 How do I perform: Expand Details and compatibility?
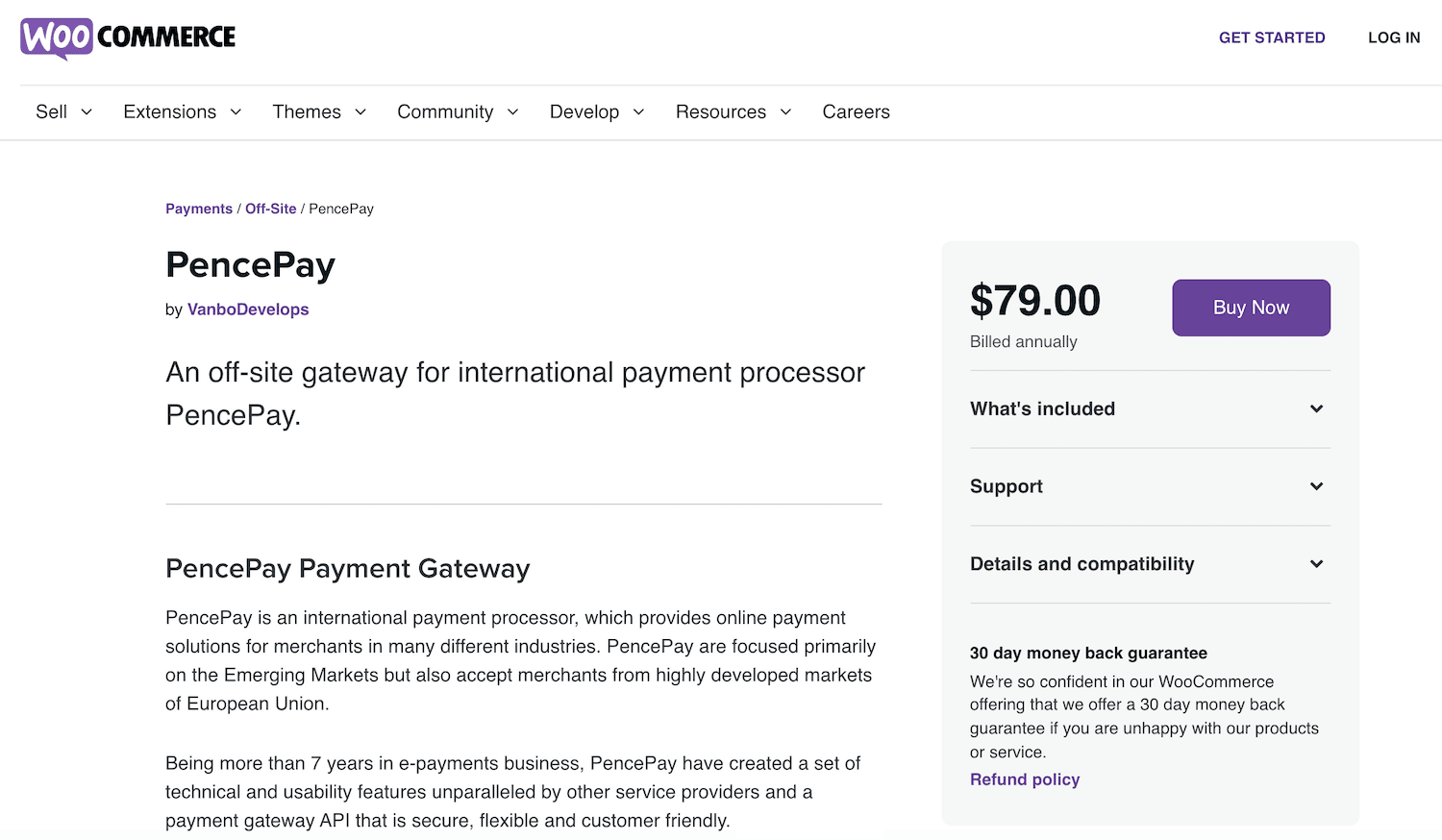click(x=1150, y=564)
